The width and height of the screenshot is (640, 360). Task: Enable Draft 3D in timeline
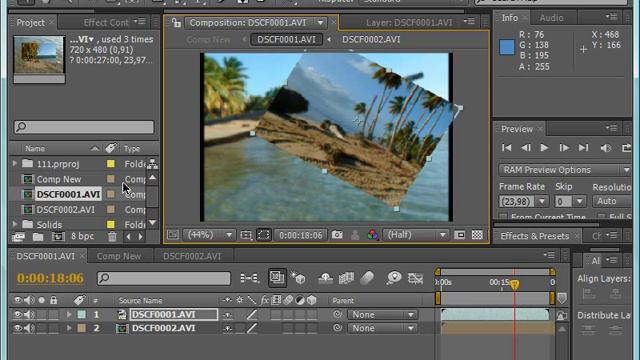pyautogui.click(x=298, y=278)
